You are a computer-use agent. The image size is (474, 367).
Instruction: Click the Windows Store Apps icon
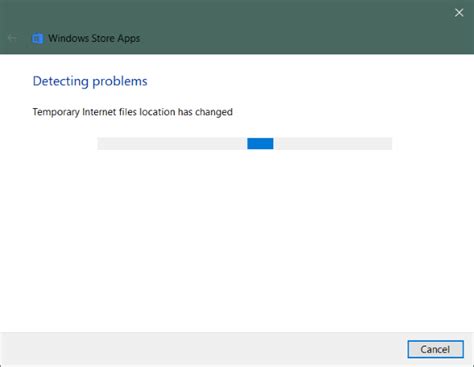(x=37, y=38)
